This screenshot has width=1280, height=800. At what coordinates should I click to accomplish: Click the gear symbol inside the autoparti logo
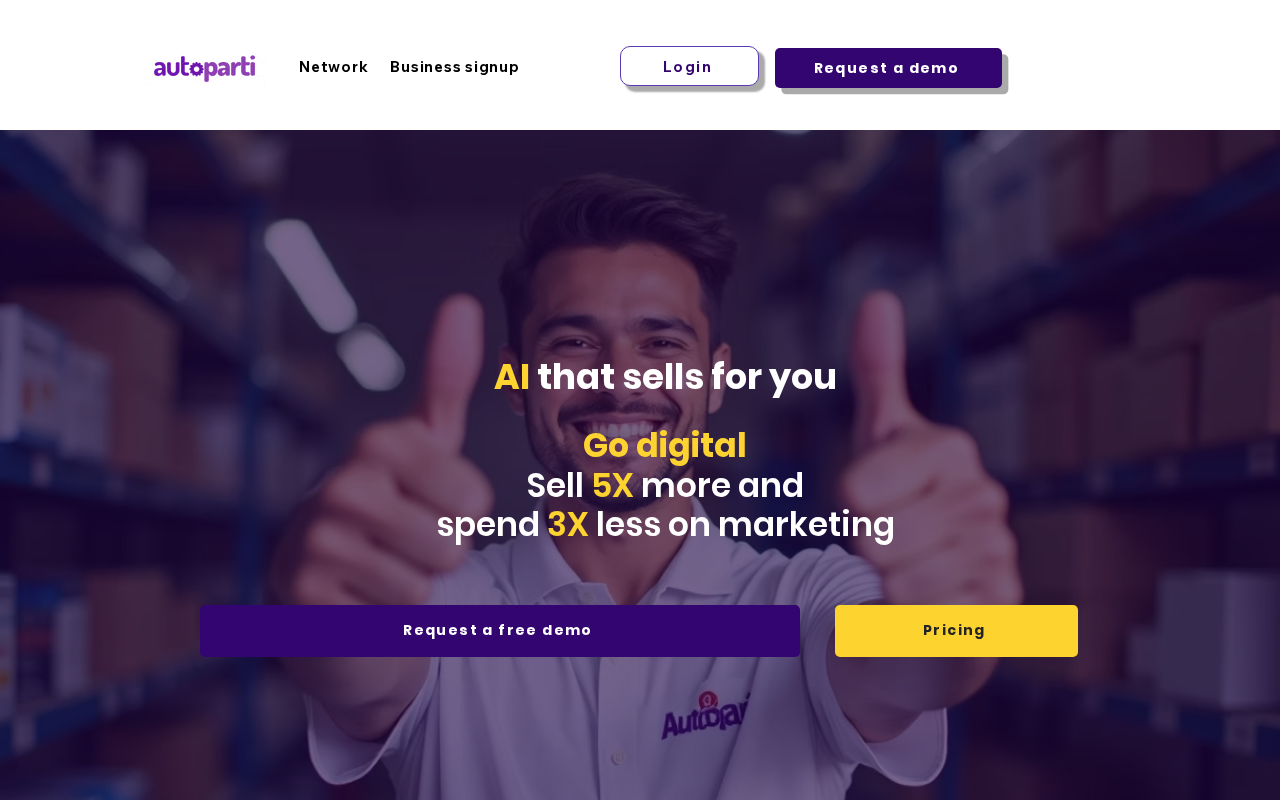[x=198, y=69]
